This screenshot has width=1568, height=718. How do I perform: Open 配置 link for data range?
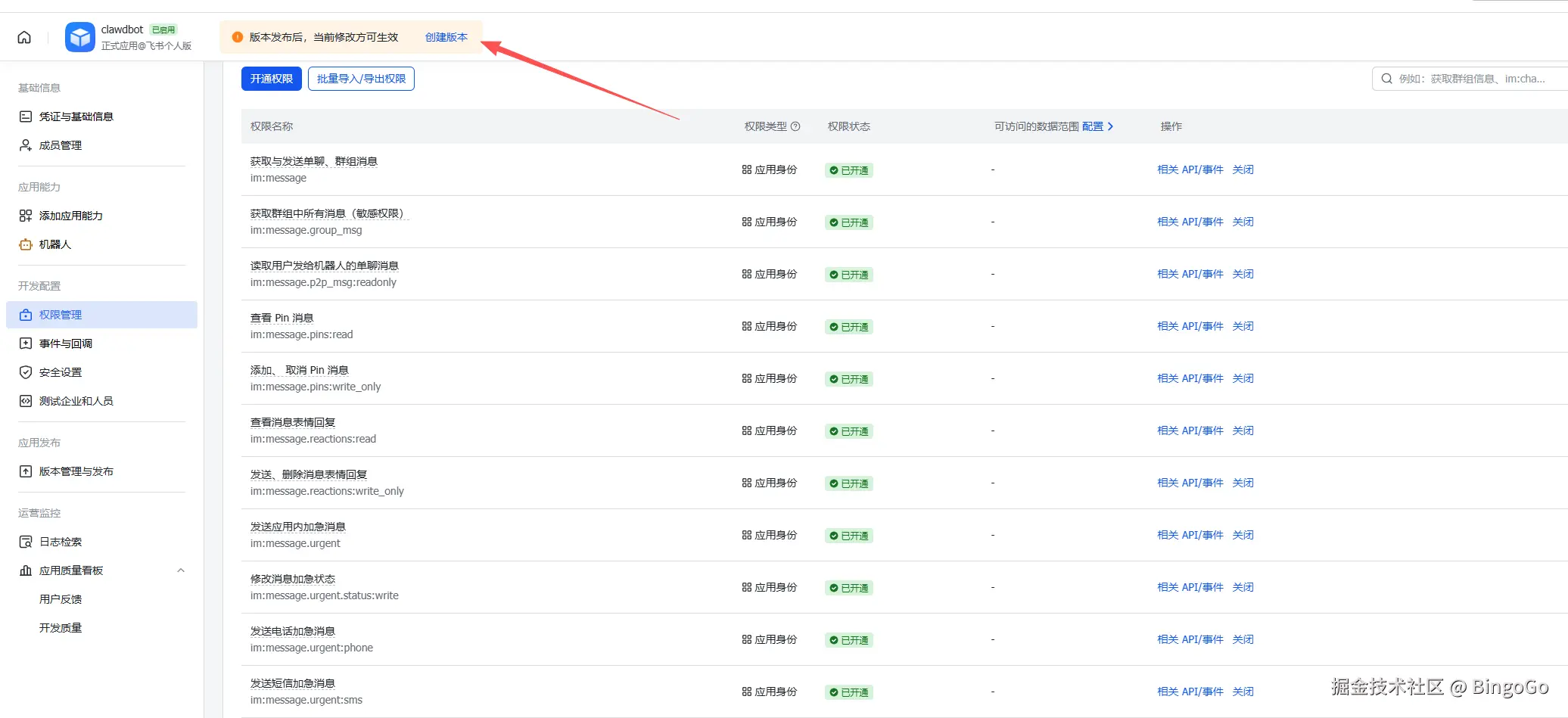[1093, 126]
